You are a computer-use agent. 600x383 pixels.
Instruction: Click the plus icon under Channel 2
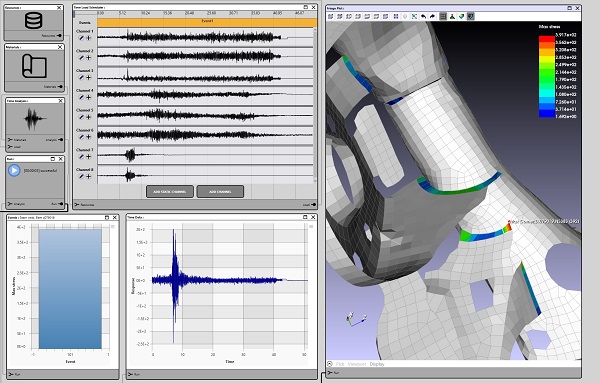tap(88, 58)
